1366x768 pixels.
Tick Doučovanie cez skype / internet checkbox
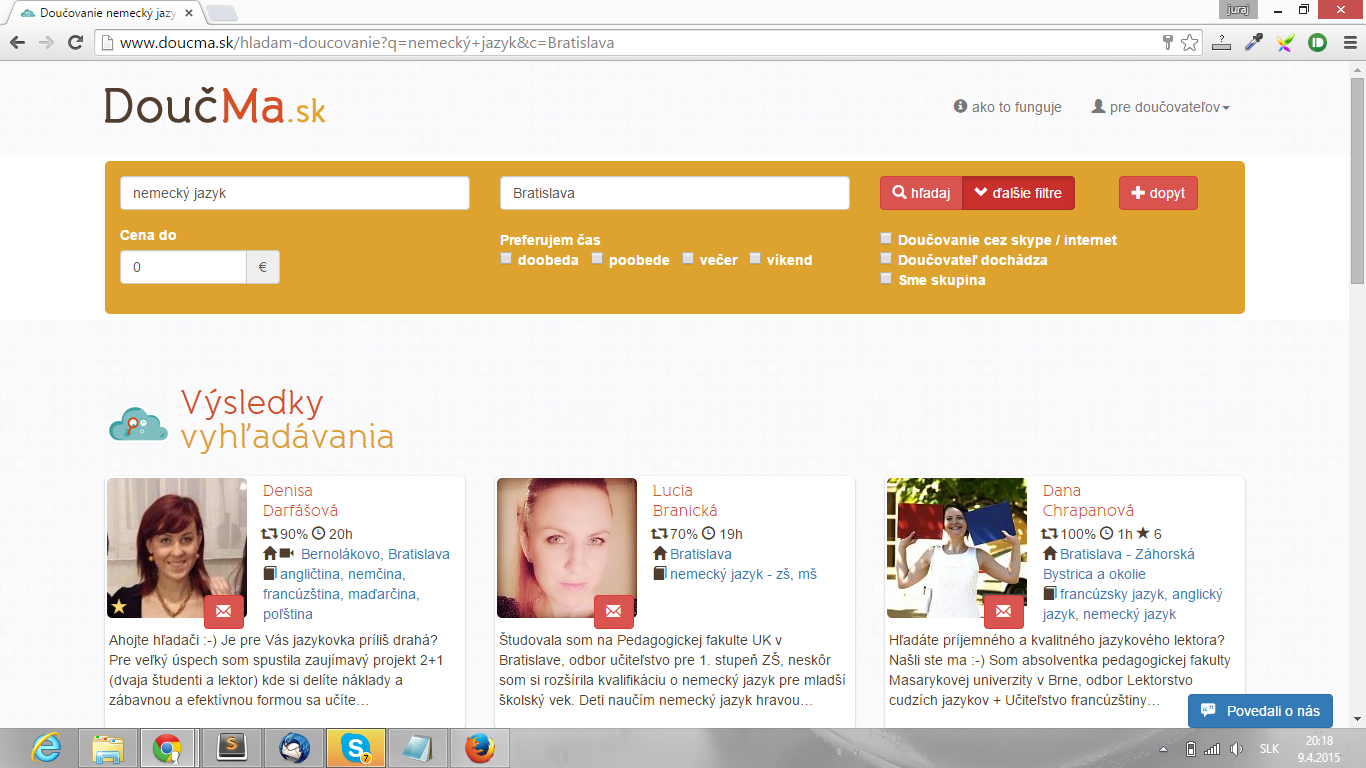coord(886,239)
